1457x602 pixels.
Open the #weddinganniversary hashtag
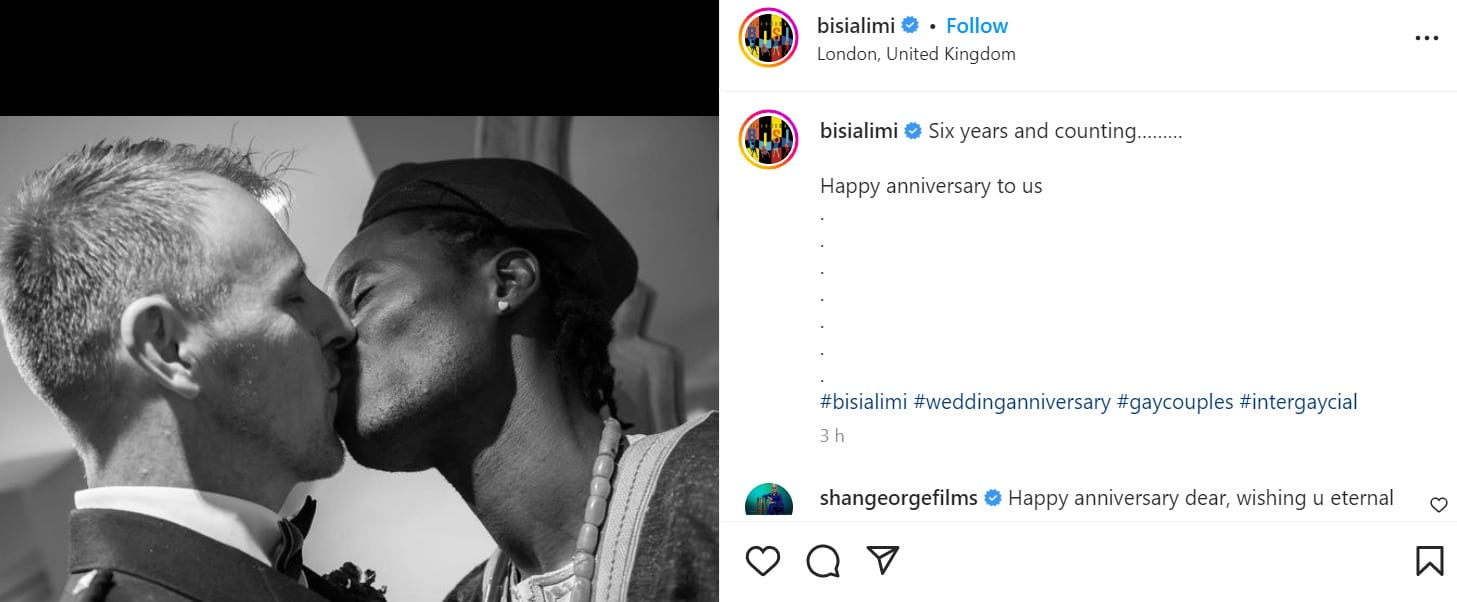tap(1011, 402)
